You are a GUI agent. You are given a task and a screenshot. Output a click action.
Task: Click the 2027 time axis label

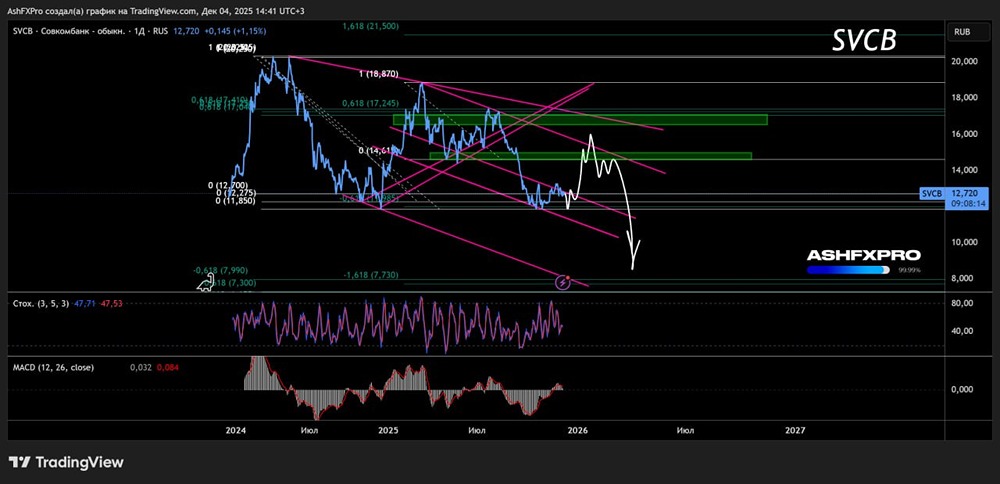[x=795, y=430]
